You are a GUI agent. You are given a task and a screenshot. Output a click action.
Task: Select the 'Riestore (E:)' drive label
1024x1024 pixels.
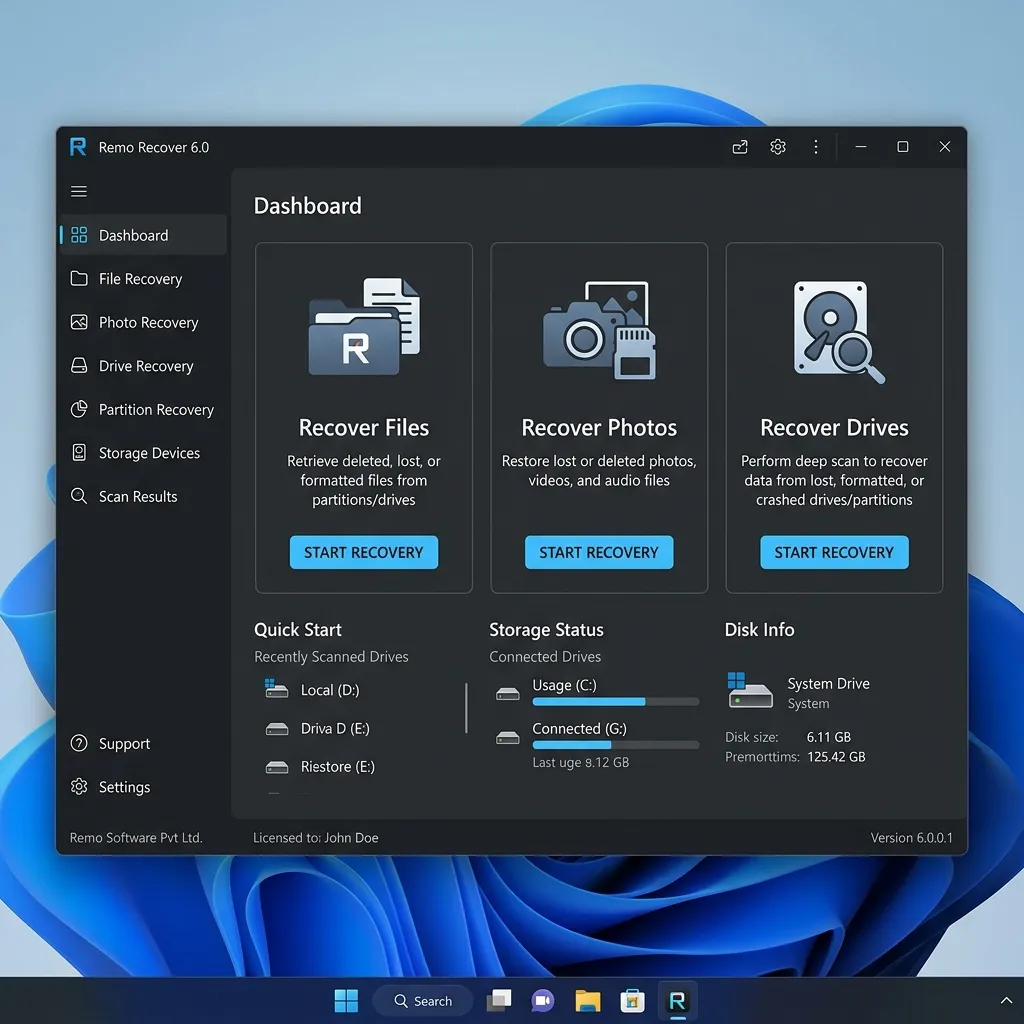click(338, 767)
